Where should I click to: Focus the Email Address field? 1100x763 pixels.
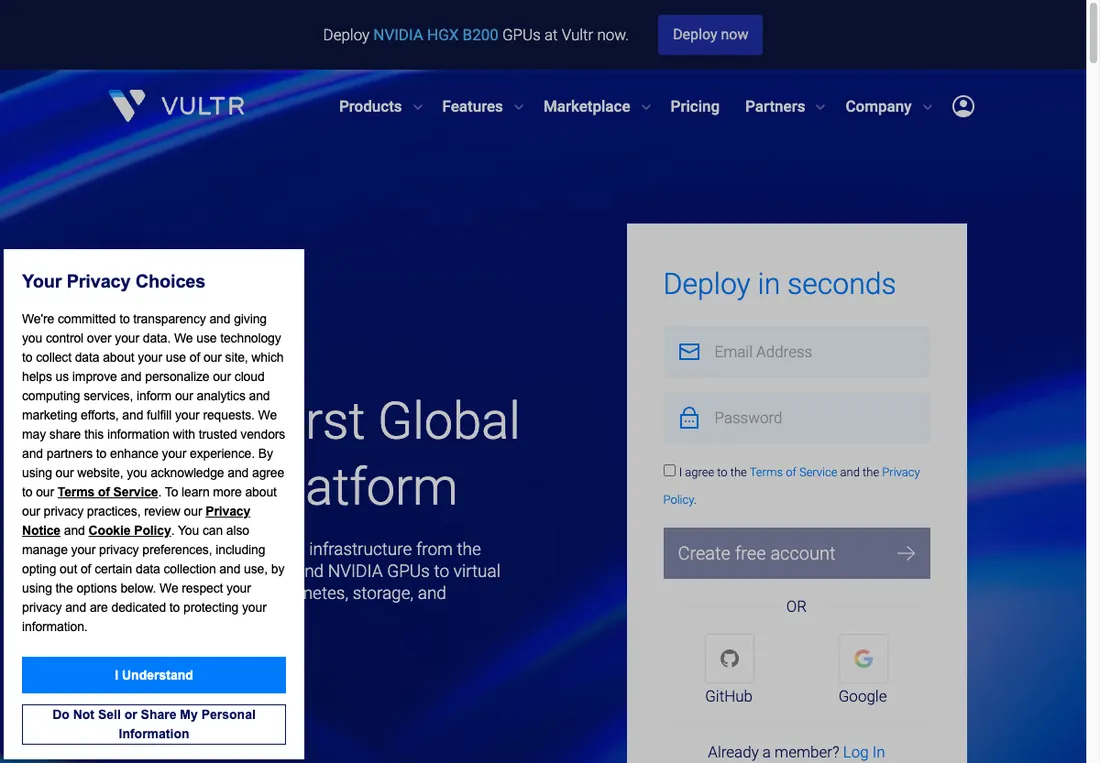[796, 351]
